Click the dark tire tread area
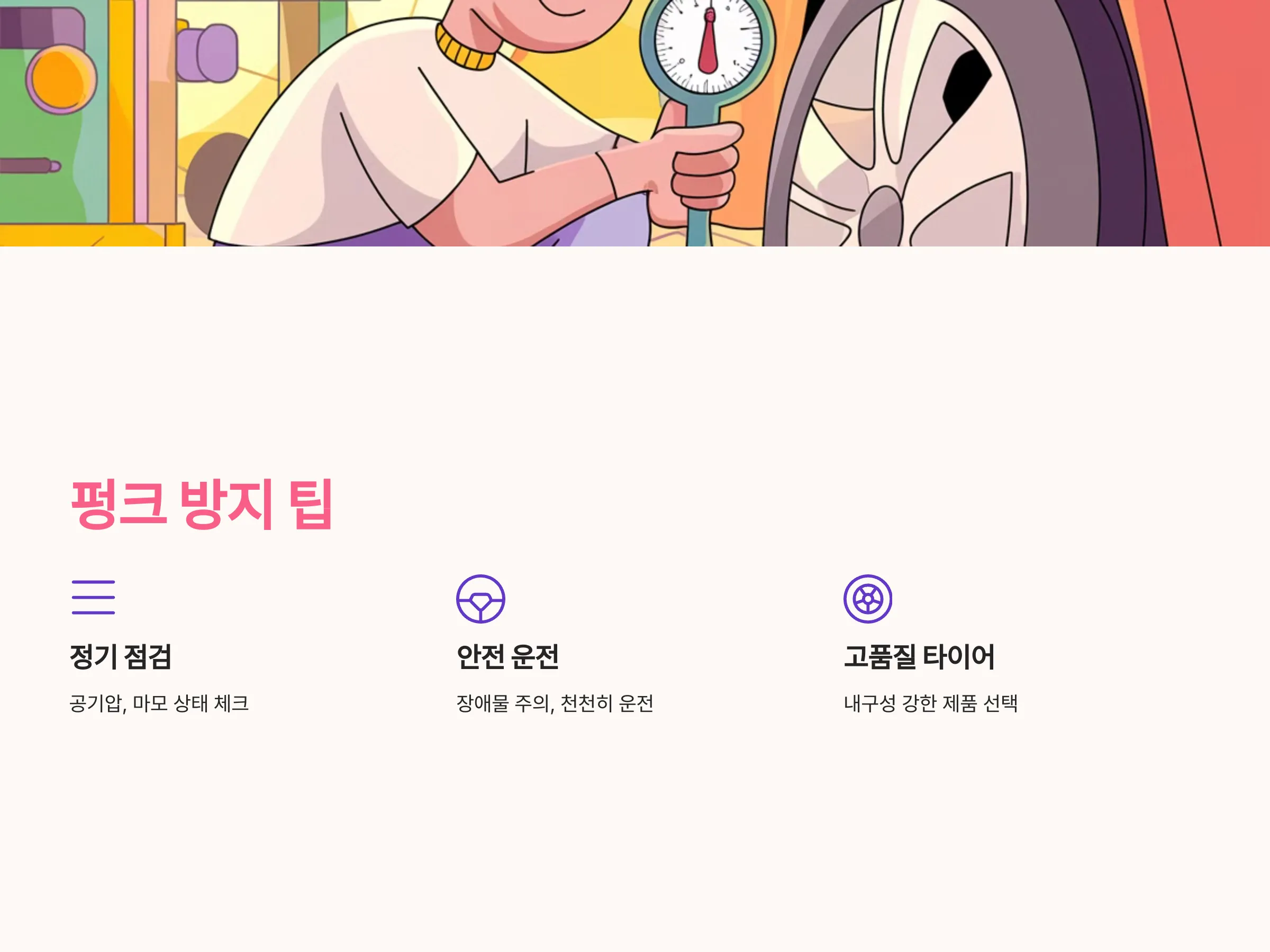The height and width of the screenshot is (952, 1270). (x=1108, y=123)
